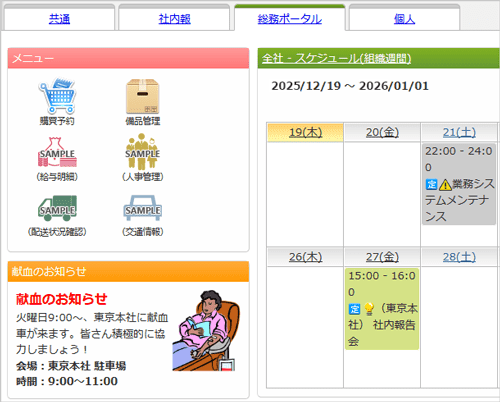Switch to the 社内報 tab
The height and width of the screenshot is (402, 500).
coord(175,19)
